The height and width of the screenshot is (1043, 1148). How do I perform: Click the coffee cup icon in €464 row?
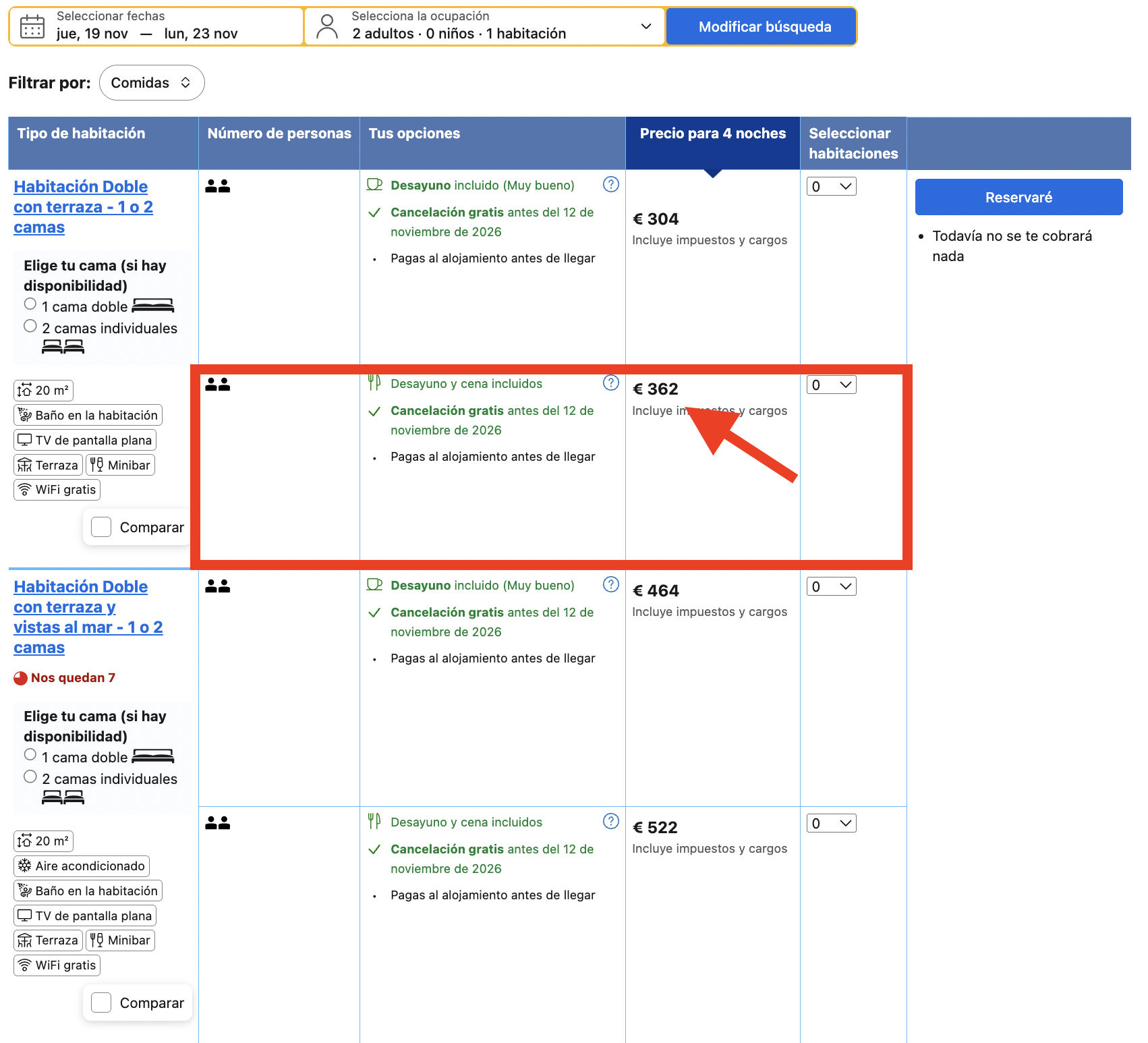(374, 585)
